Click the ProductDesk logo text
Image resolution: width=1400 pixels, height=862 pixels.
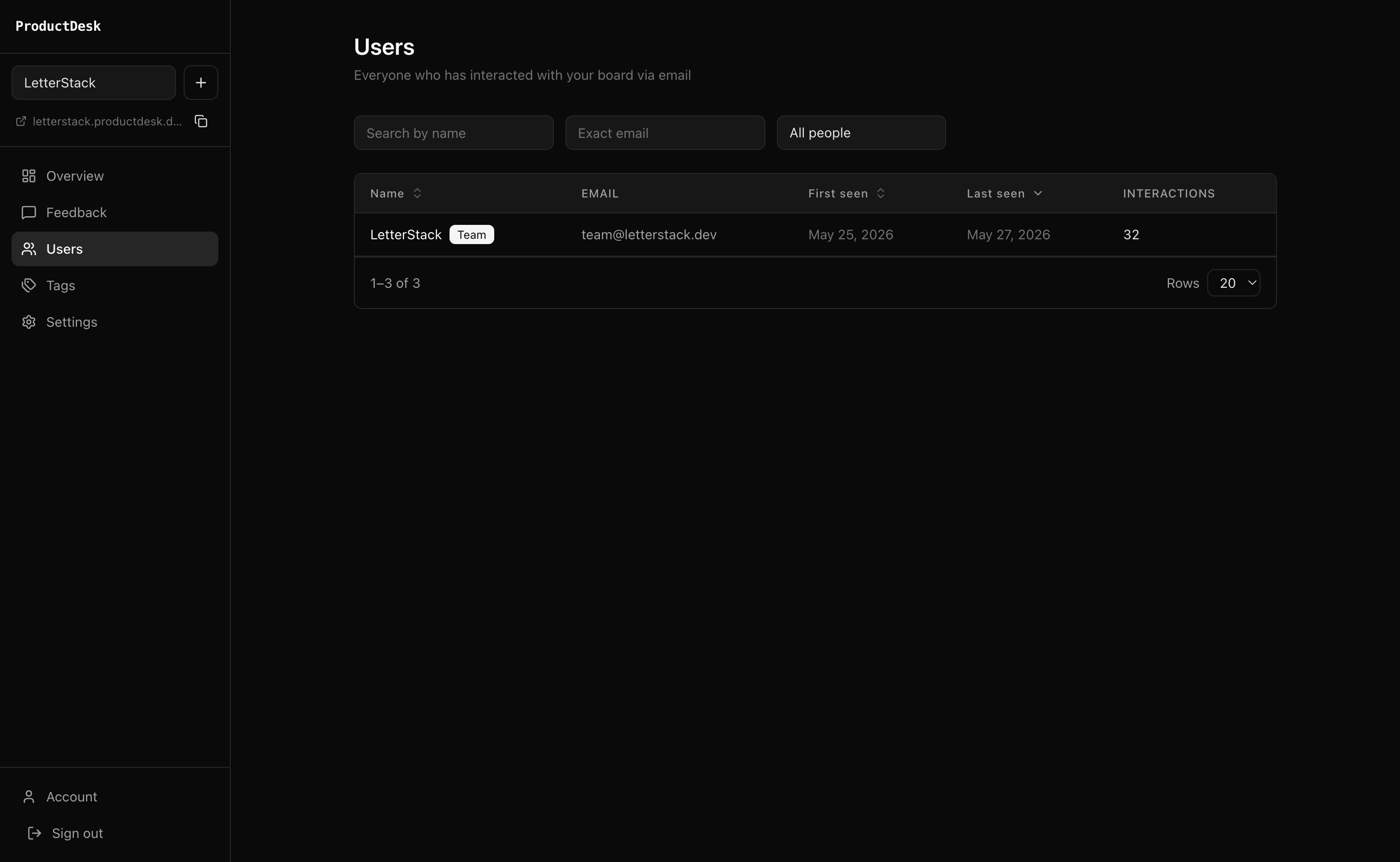point(58,26)
